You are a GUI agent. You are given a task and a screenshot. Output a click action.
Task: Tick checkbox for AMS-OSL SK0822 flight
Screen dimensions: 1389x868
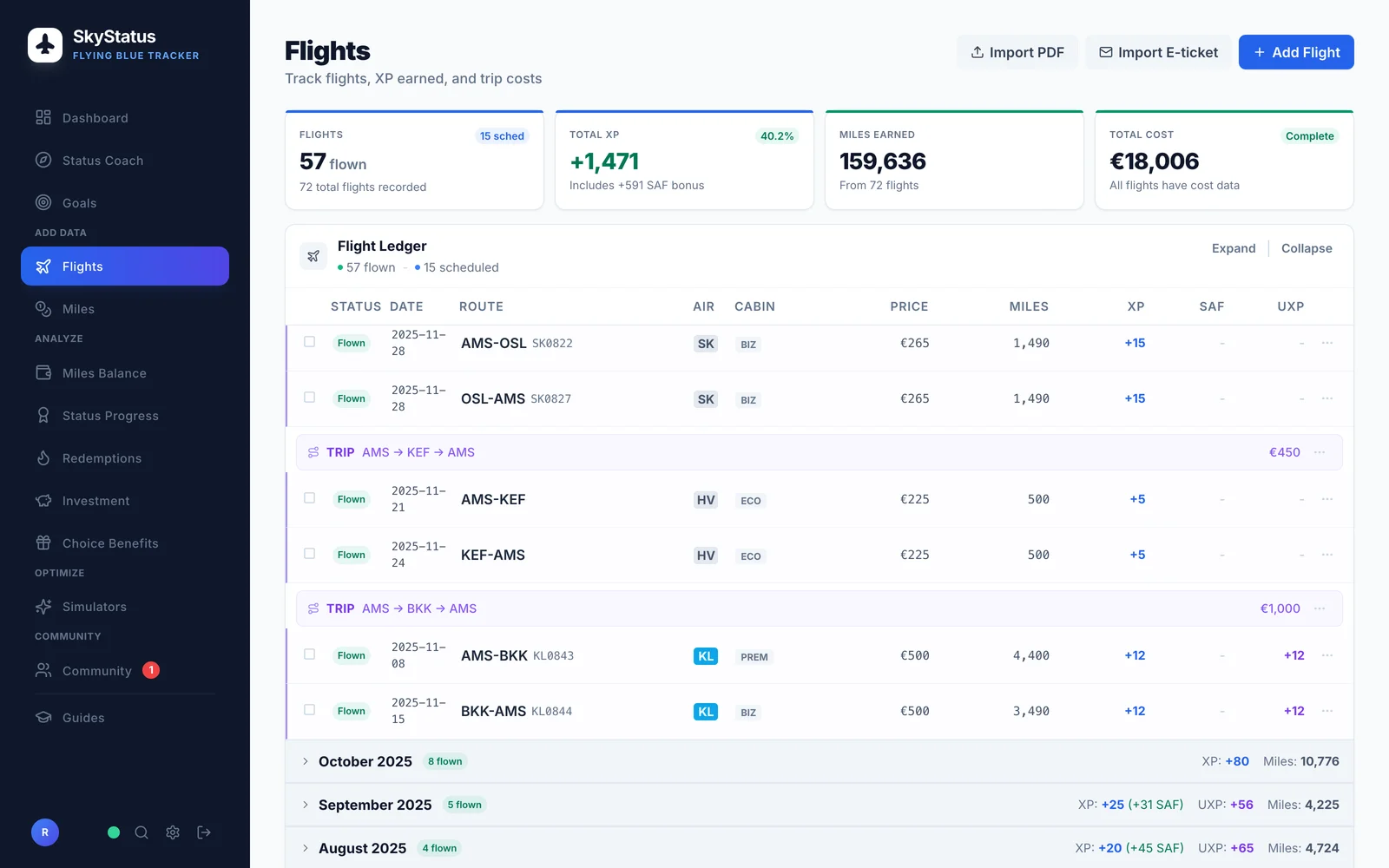coord(309,342)
